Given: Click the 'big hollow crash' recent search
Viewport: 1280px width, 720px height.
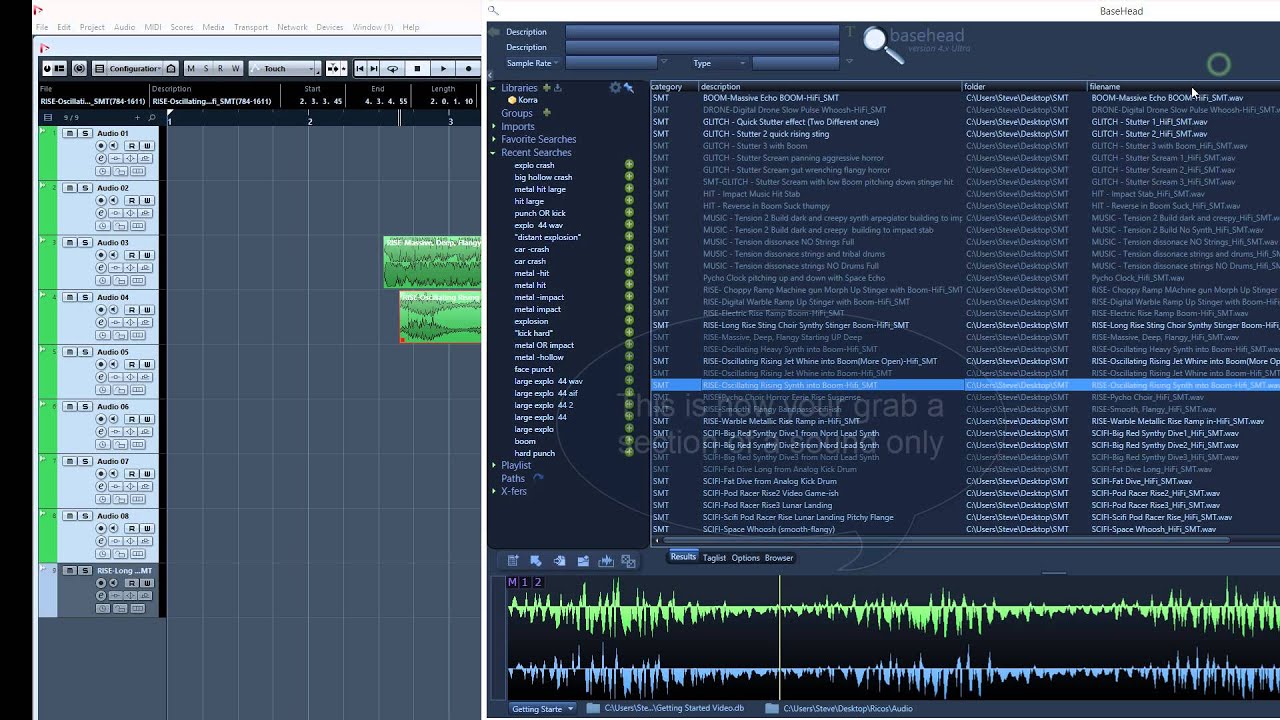Looking at the screenshot, I should [543, 177].
